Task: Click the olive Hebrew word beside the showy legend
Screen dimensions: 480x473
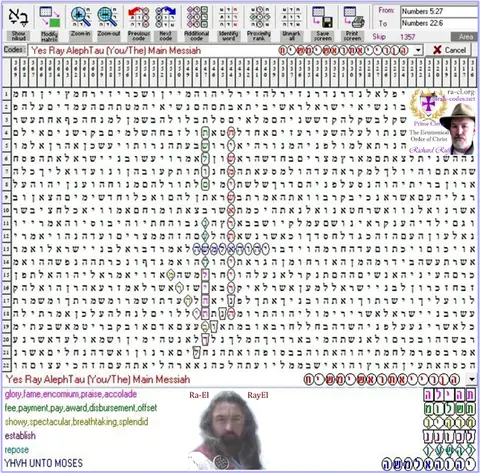Action: [449, 423]
